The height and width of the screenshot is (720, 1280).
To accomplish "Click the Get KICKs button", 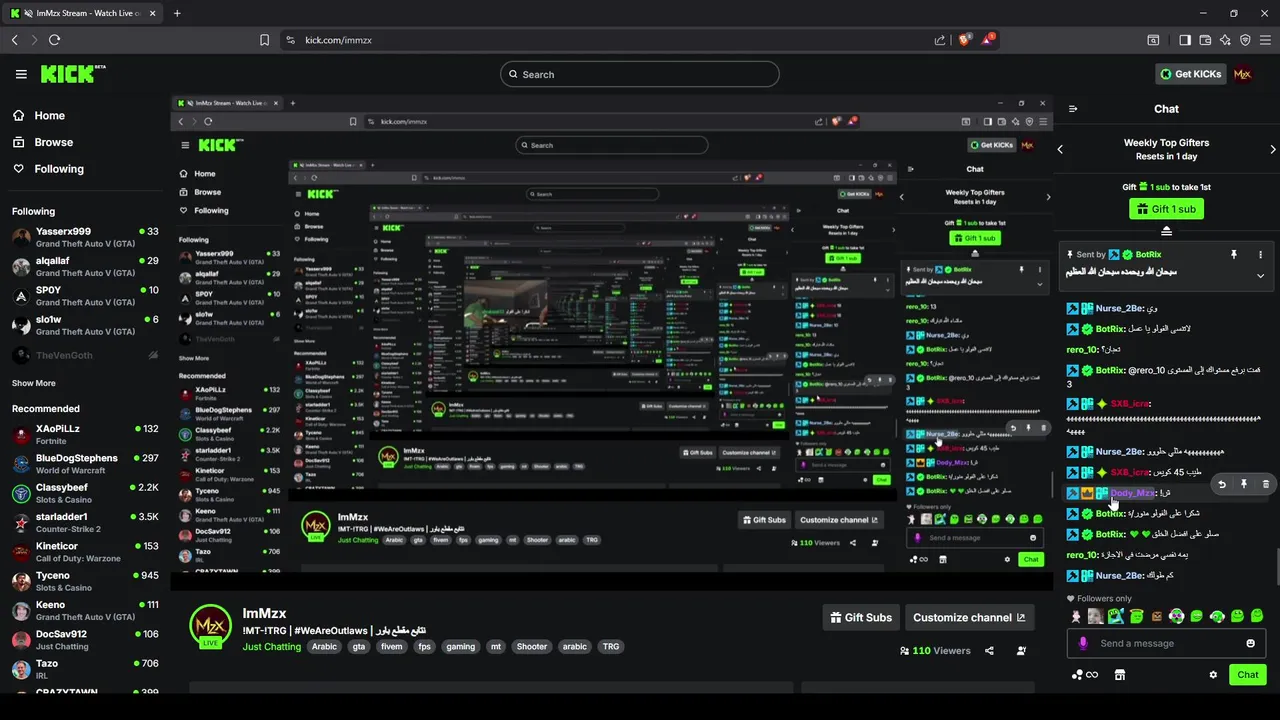I will (x=1189, y=74).
